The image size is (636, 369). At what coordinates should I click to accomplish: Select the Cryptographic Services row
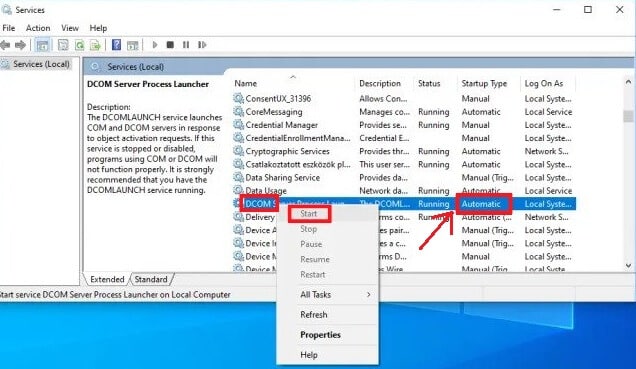click(x=404, y=151)
